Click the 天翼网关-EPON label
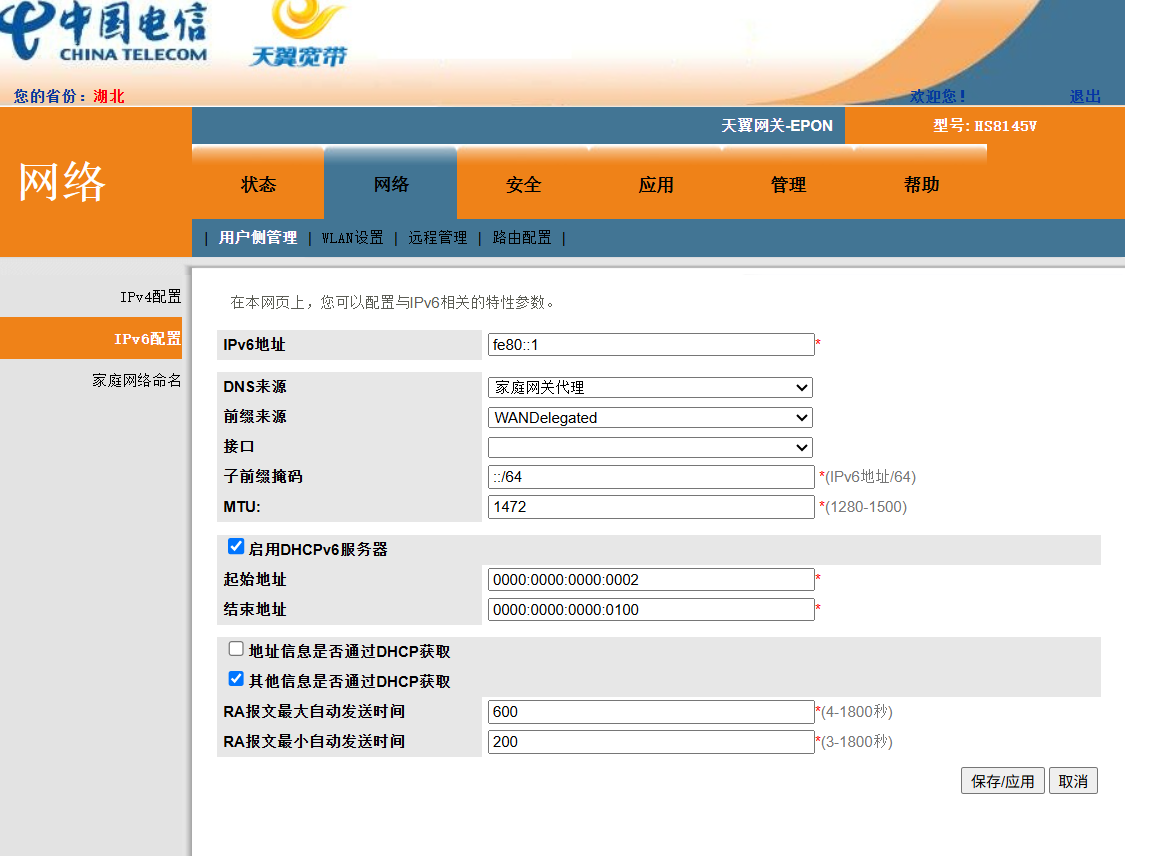 tap(777, 126)
